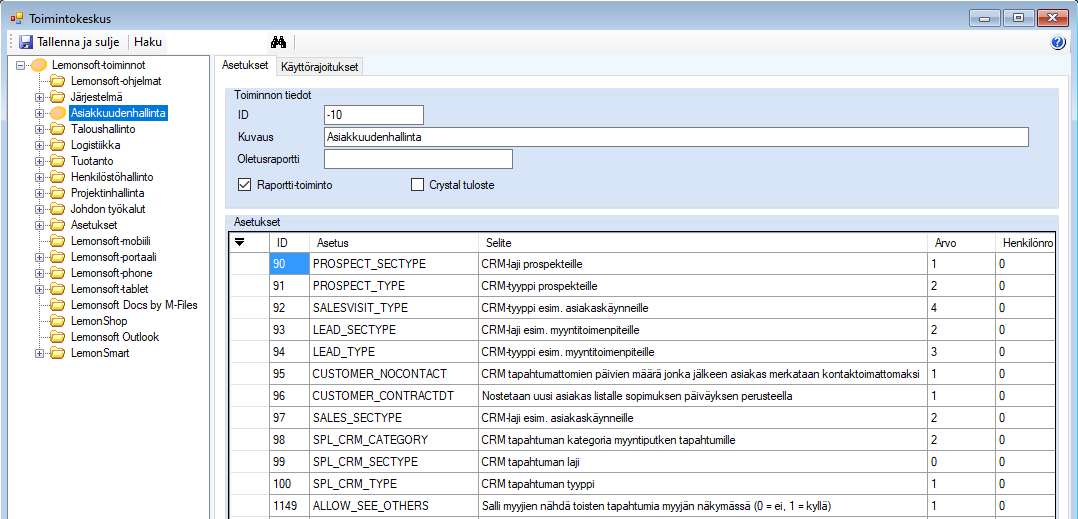Click the CUSTOMER_NOCONTACT setting cell
Screen dimensions: 1078x519
tap(394, 373)
